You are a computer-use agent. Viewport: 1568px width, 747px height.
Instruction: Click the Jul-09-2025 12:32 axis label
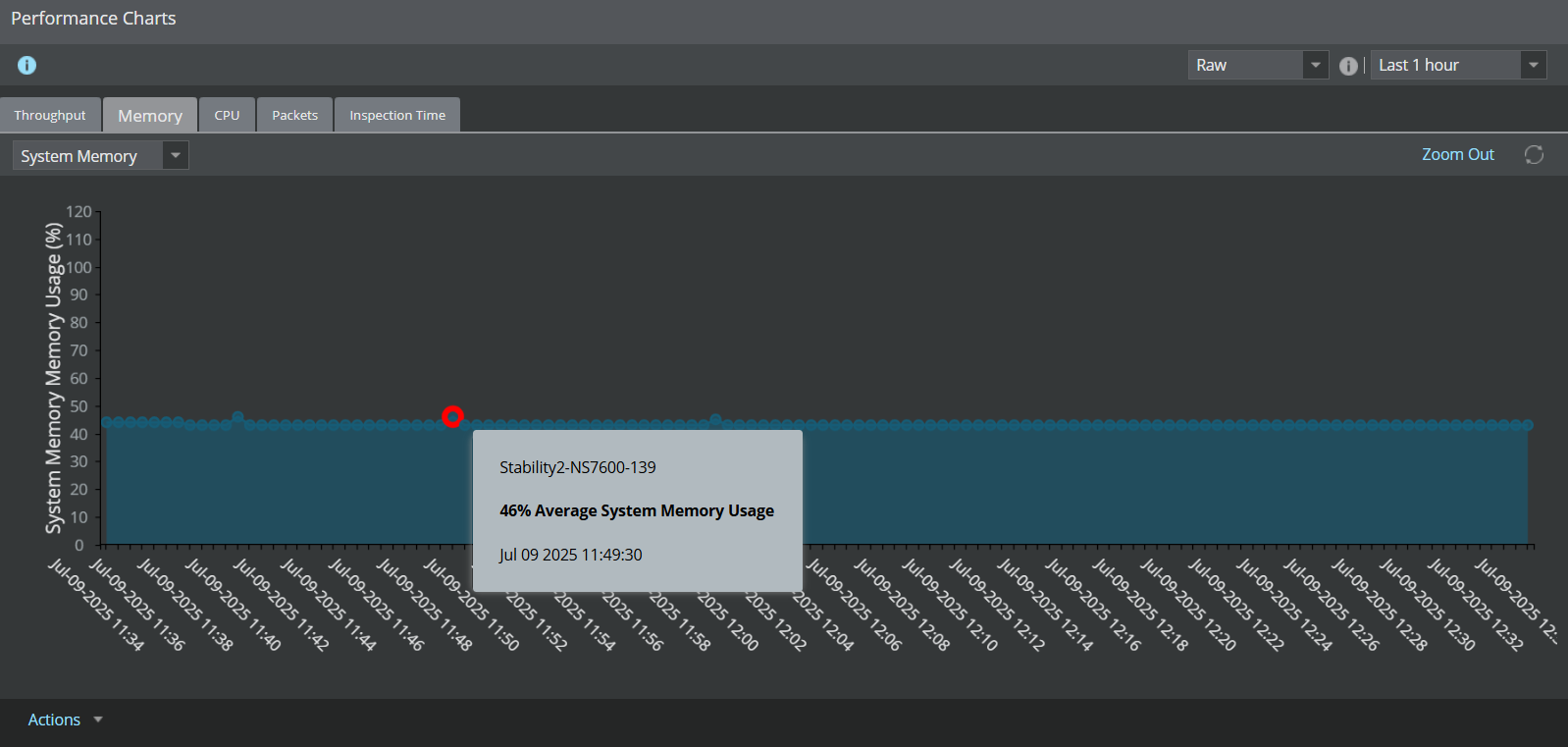pos(1475,605)
